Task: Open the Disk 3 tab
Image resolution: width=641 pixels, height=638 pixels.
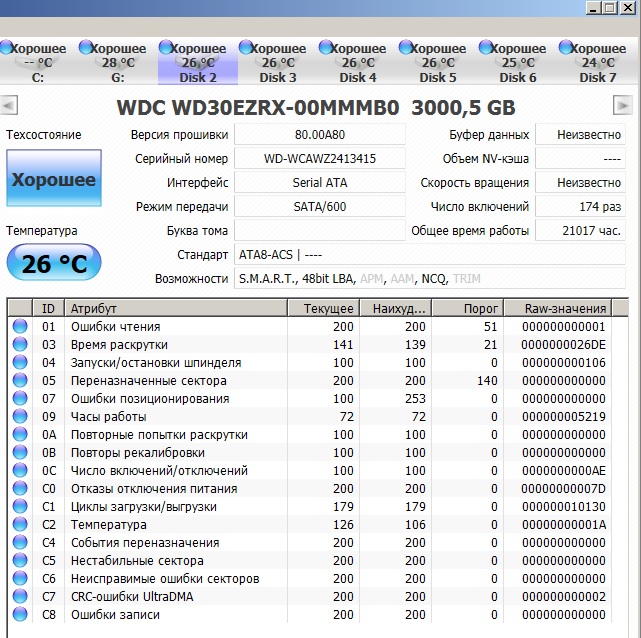Action: tap(278, 62)
